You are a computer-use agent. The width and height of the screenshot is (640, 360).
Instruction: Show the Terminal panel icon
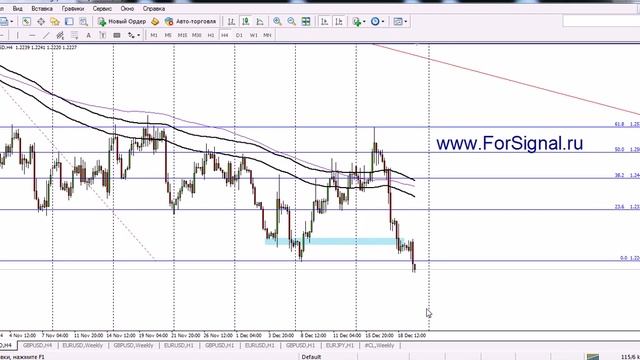point(69,22)
